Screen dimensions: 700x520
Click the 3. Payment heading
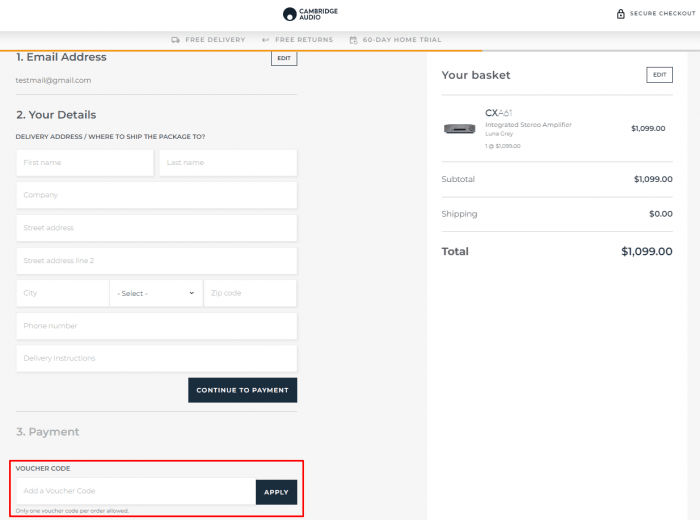tap(48, 432)
